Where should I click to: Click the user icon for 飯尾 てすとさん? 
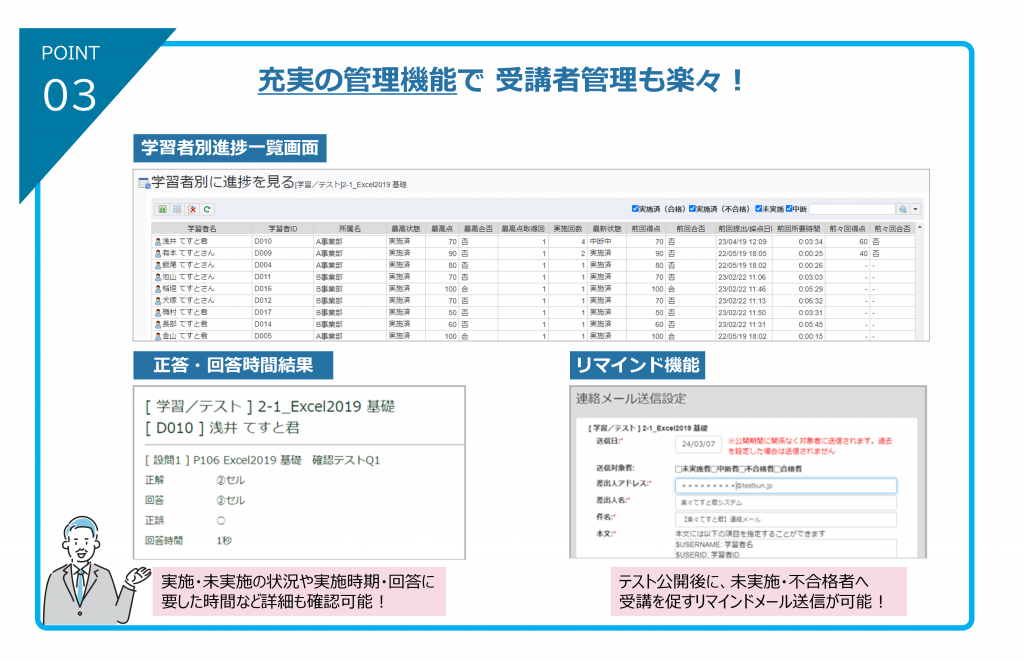157,265
